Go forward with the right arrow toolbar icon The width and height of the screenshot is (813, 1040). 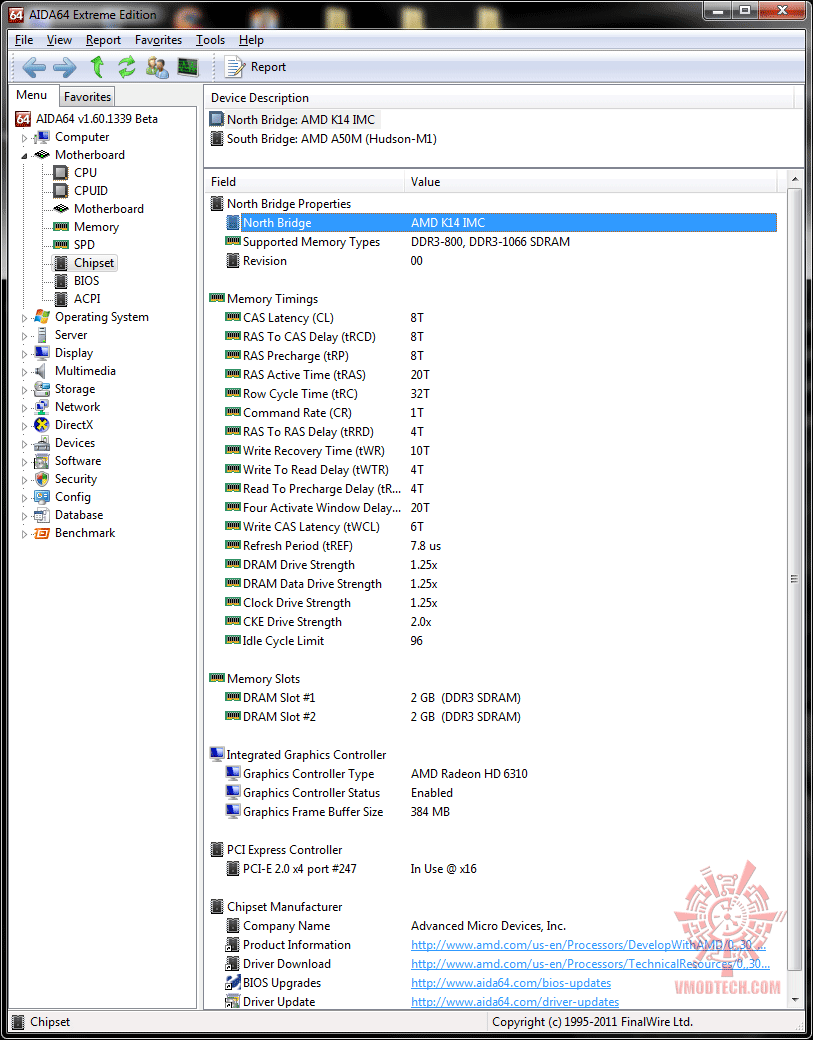pos(65,67)
